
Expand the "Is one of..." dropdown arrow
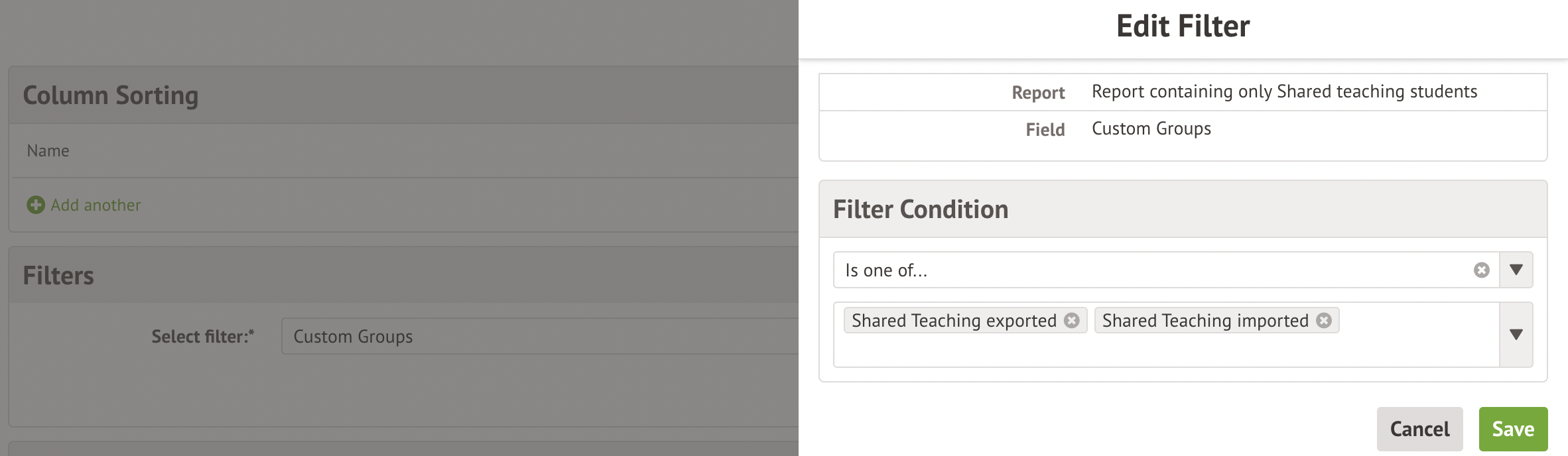[1516, 270]
